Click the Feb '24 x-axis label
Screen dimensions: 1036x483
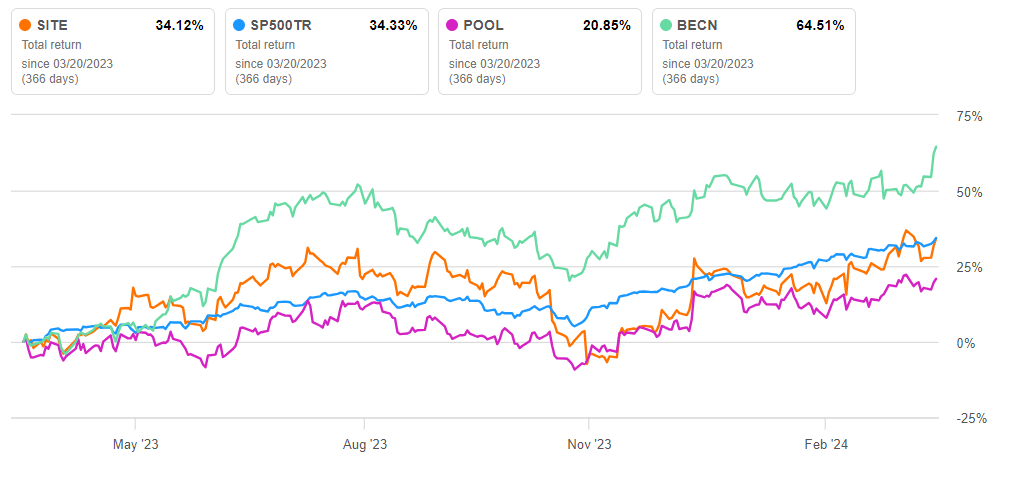tap(824, 444)
